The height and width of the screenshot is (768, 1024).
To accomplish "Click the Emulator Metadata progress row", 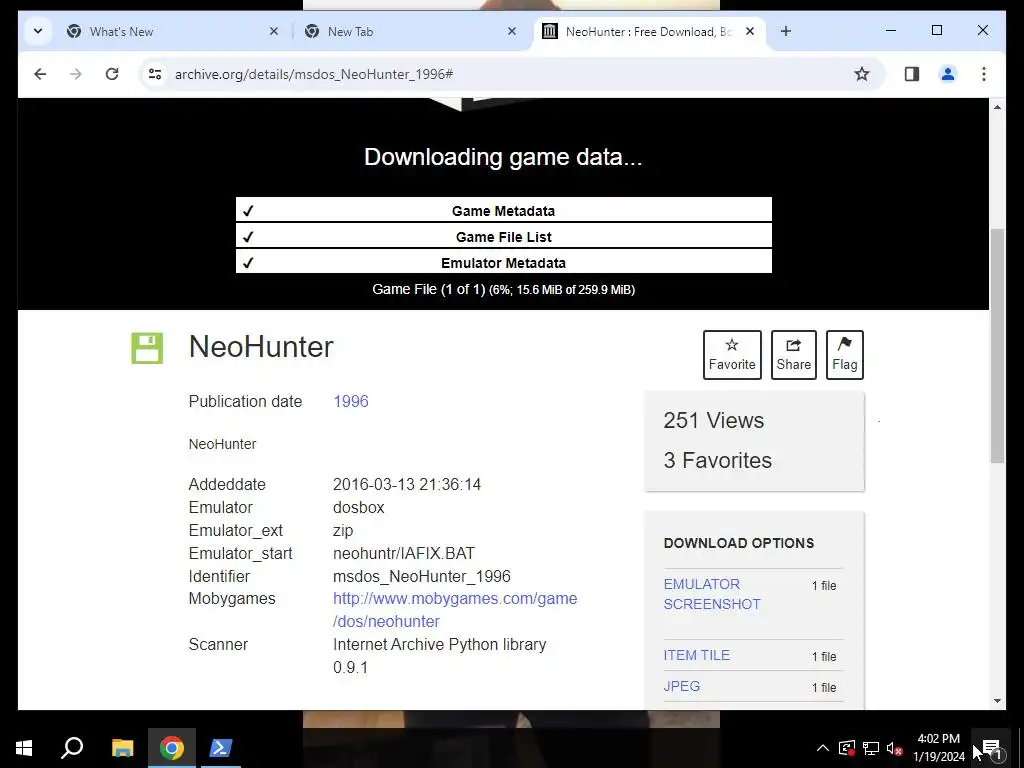I will click(504, 263).
